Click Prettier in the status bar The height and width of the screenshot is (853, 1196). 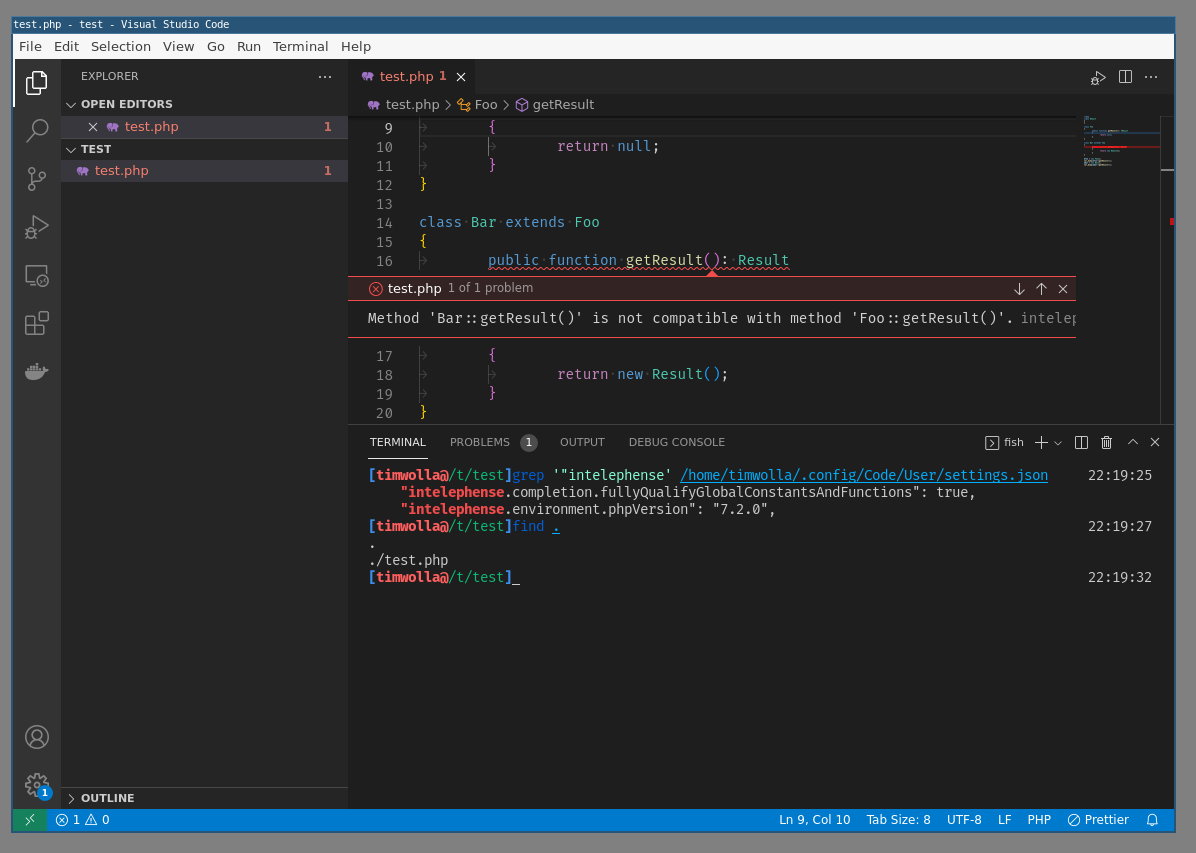click(x=1097, y=820)
